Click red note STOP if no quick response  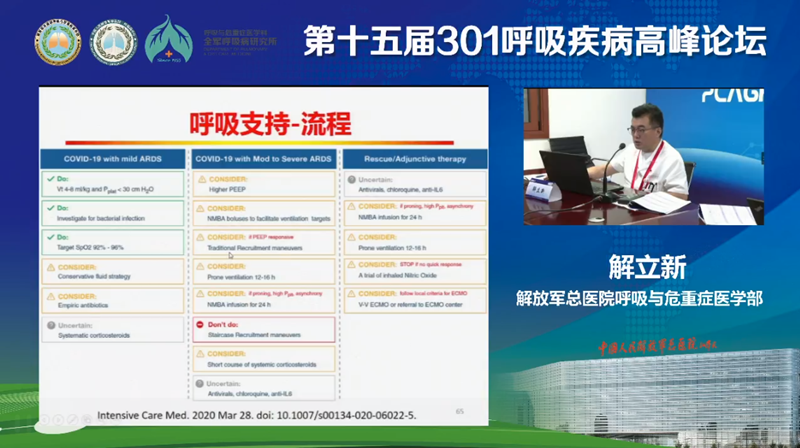point(431,264)
